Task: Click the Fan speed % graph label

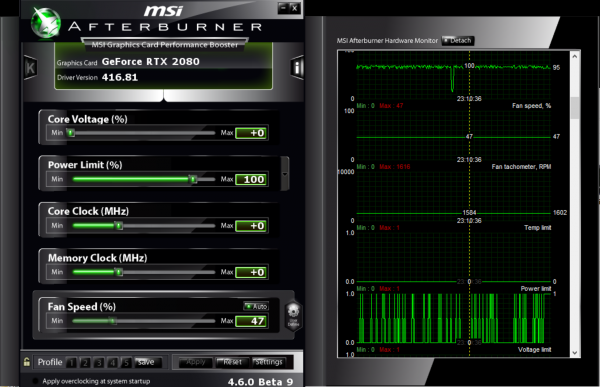Action: [532, 106]
